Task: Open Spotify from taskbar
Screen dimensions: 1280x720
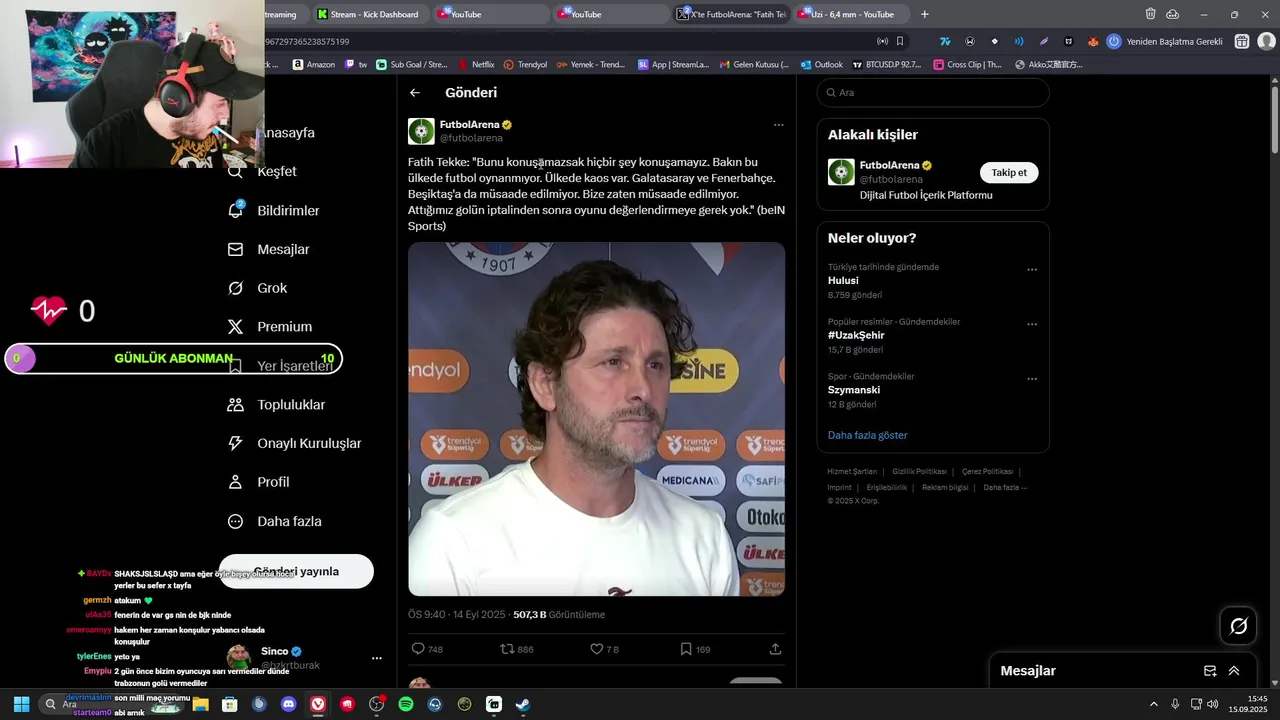Action: [x=406, y=704]
